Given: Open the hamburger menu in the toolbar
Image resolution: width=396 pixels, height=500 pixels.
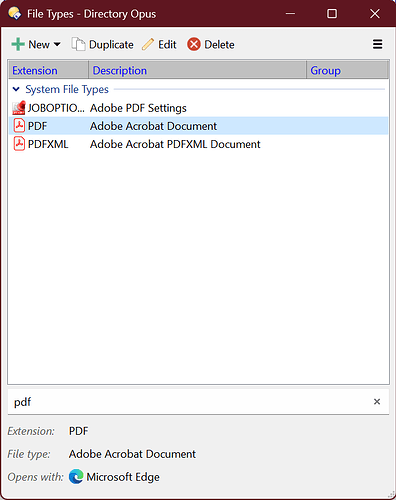Looking at the screenshot, I should click(x=377, y=44).
